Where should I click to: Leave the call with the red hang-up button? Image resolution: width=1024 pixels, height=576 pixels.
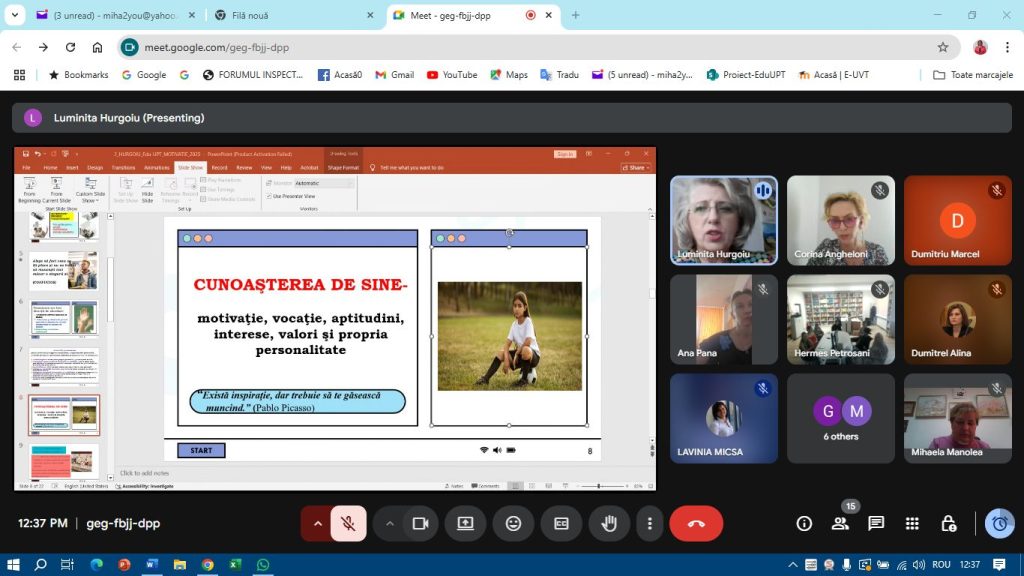tap(696, 523)
